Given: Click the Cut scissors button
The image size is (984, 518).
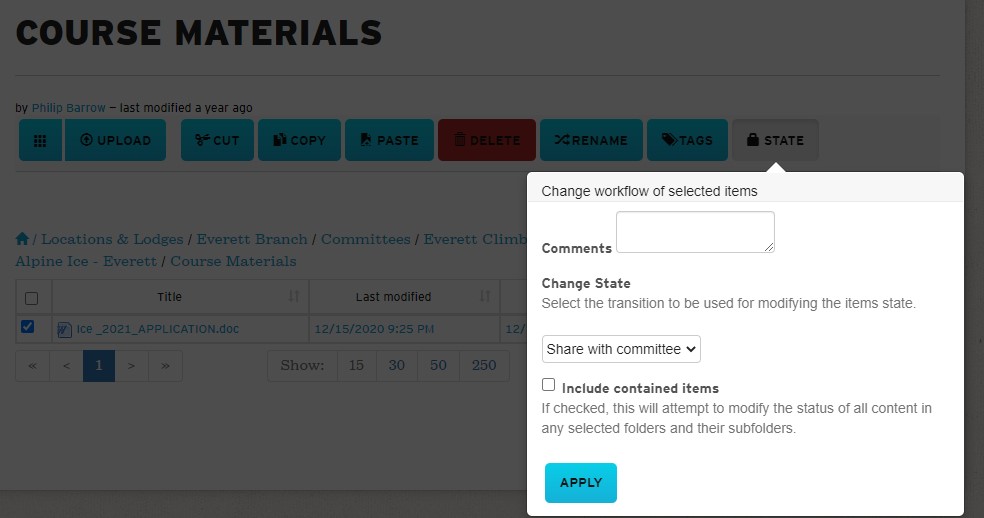Looking at the screenshot, I should pos(217,140).
